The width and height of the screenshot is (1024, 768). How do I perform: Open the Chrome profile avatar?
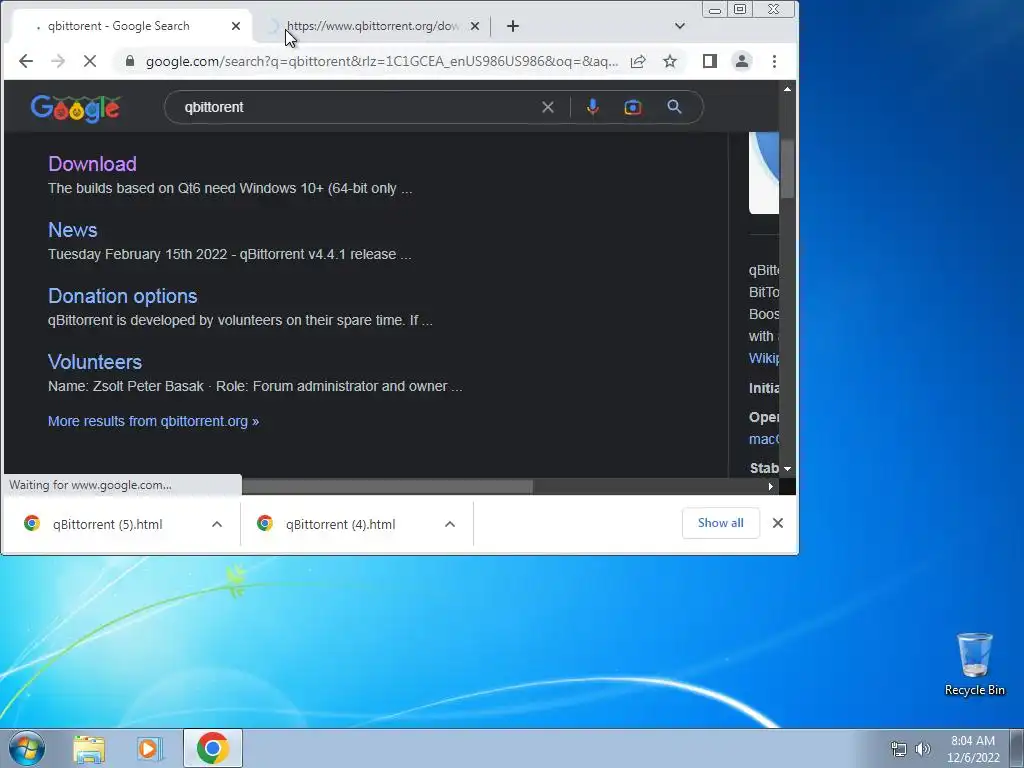742,61
